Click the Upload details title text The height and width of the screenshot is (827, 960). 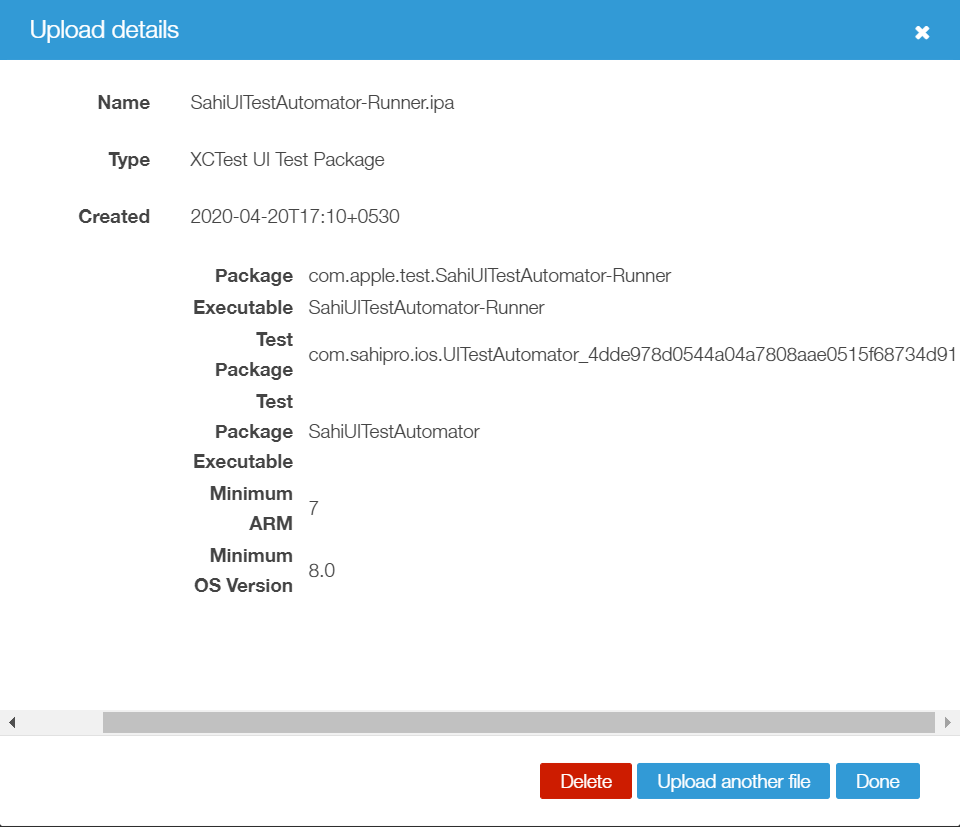(104, 30)
